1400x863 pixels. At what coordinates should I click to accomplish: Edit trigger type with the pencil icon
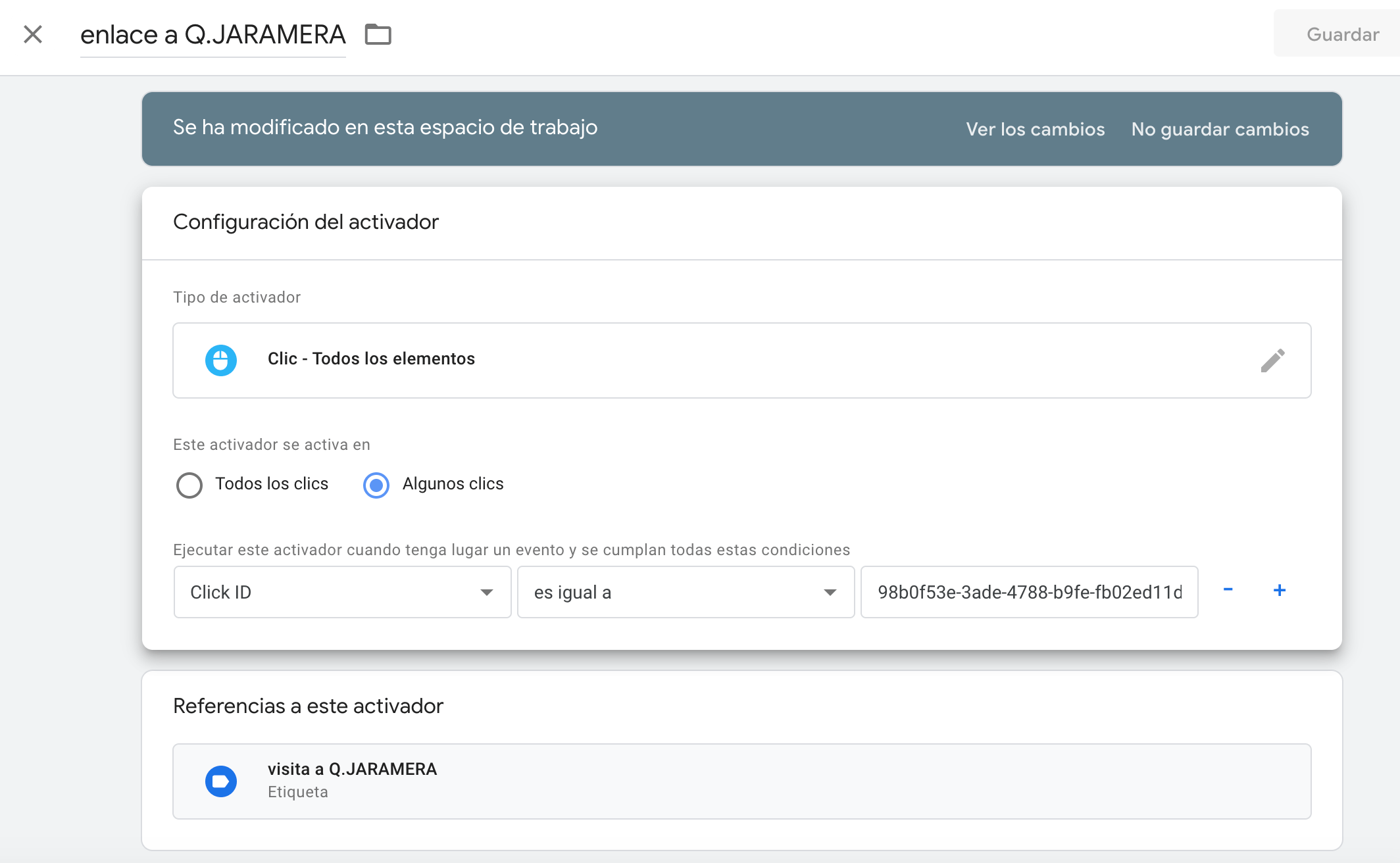(x=1272, y=360)
